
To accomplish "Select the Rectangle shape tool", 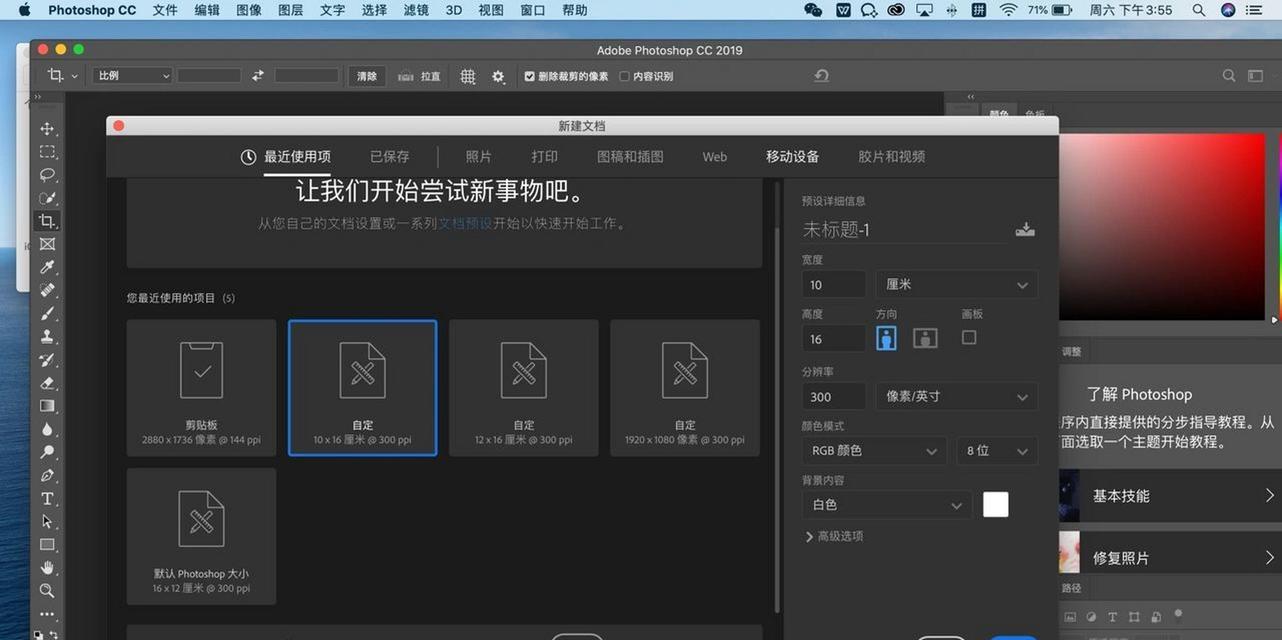I will (x=47, y=545).
